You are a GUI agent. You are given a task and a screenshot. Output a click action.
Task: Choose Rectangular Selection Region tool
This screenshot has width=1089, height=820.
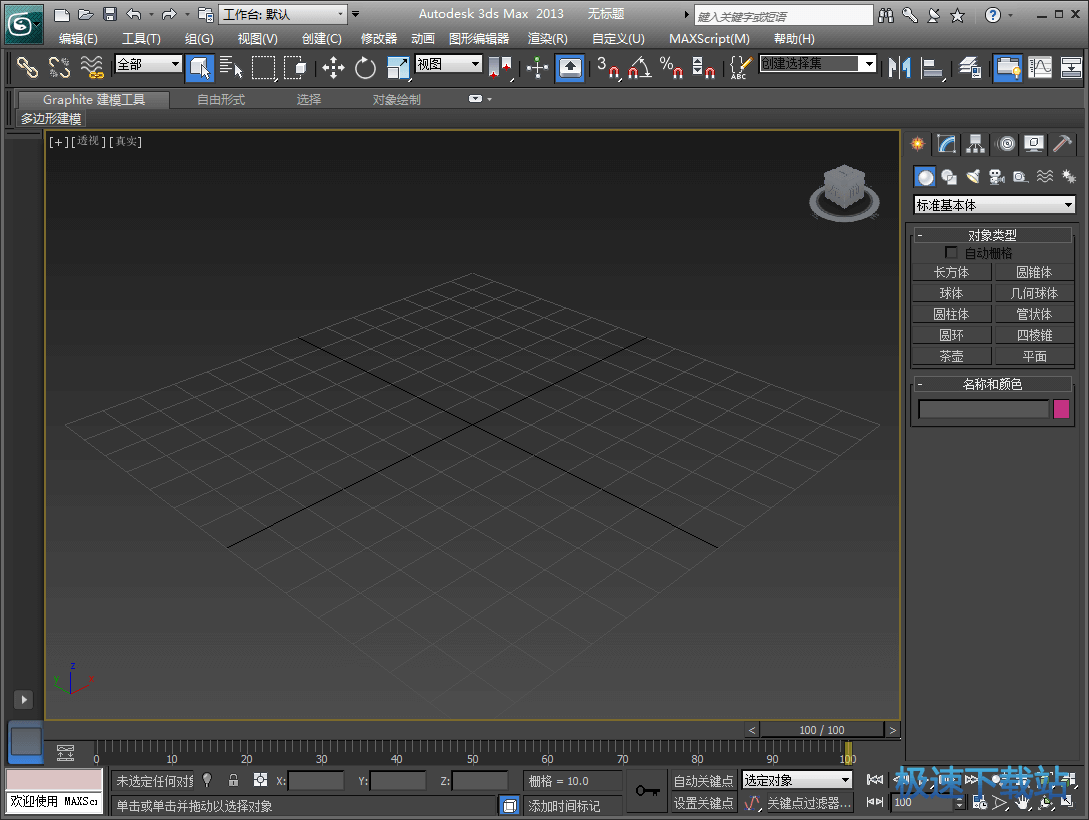(x=263, y=67)
